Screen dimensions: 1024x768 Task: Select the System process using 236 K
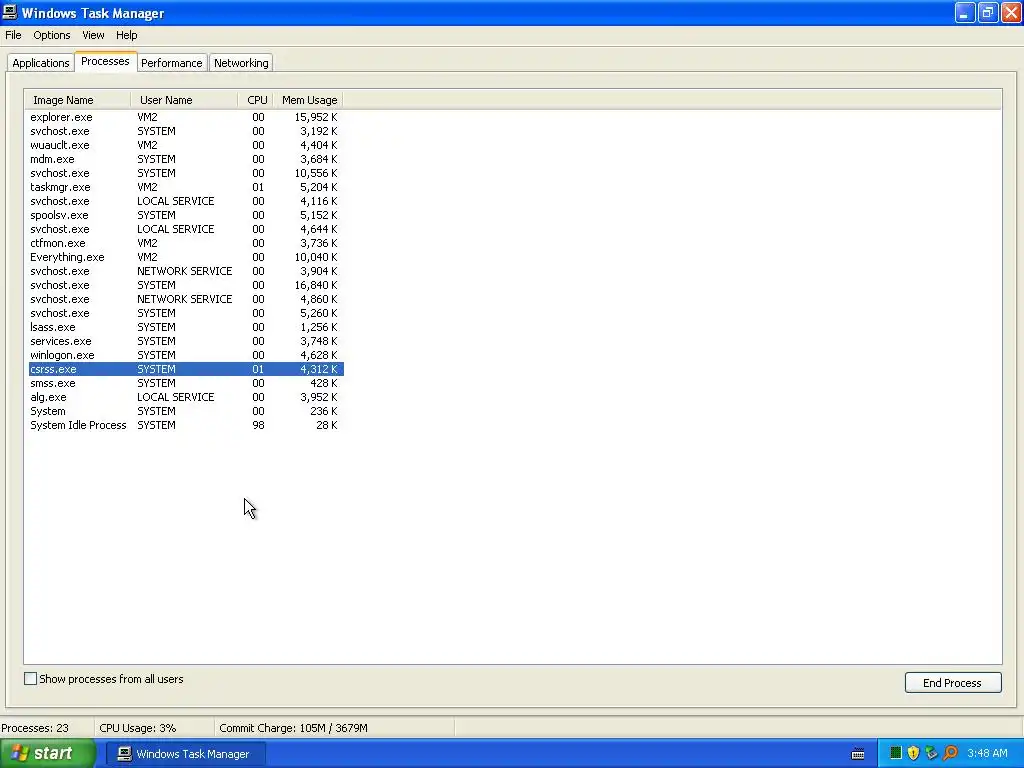(185, 411)
